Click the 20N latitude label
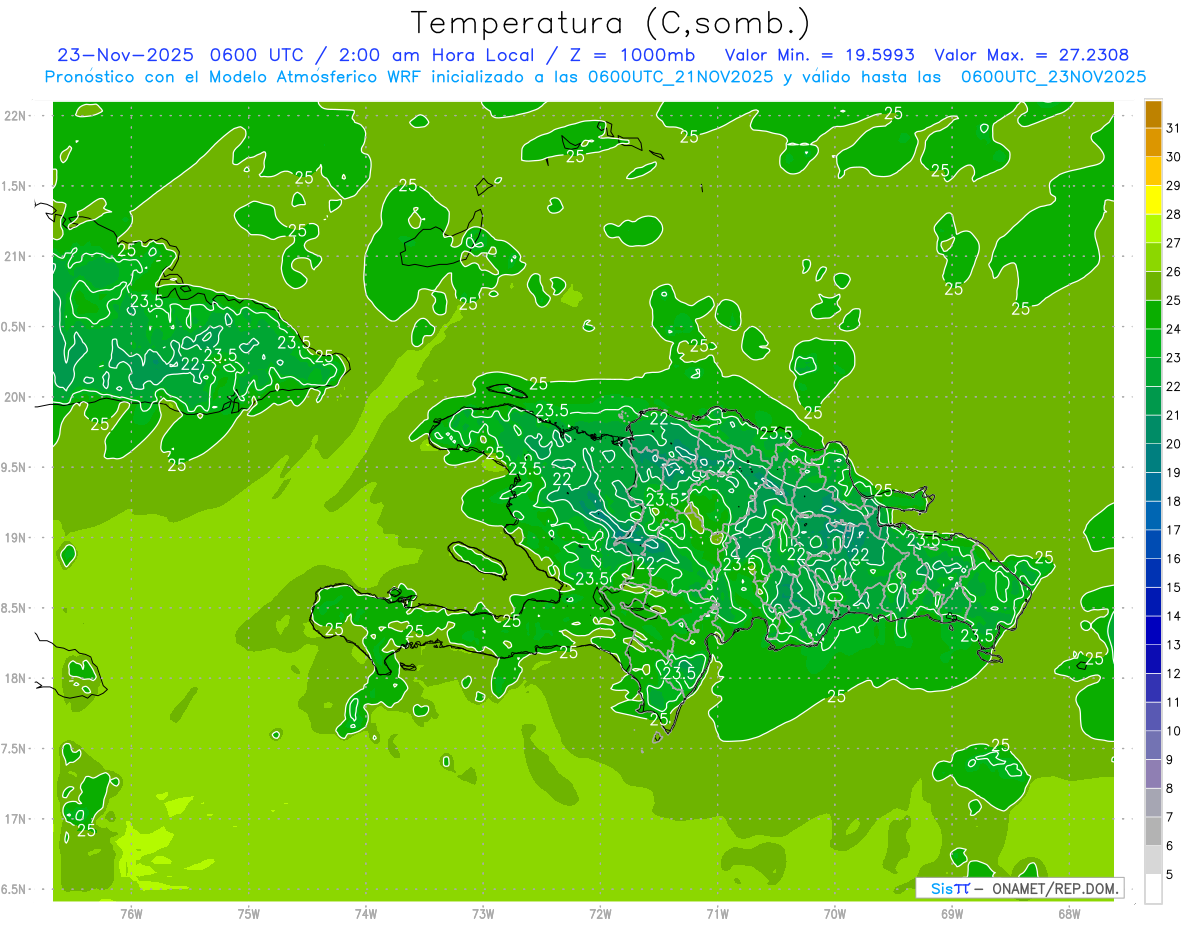The height and width of the screenshot is (927, 1200). coord(17,397)
